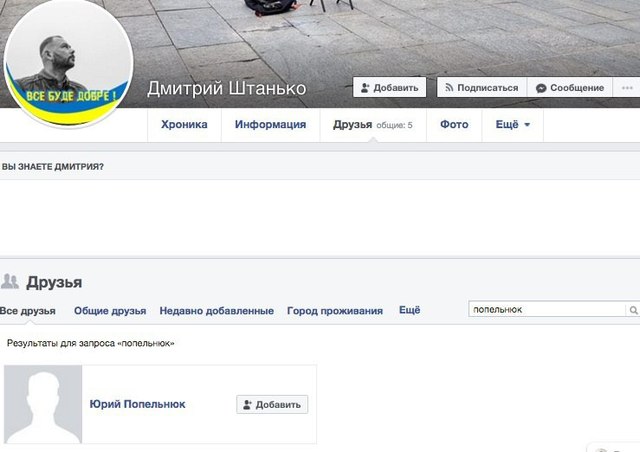Switch to the Хроника tab
Viewport: 640px width, 452px height.
[184, 125]
